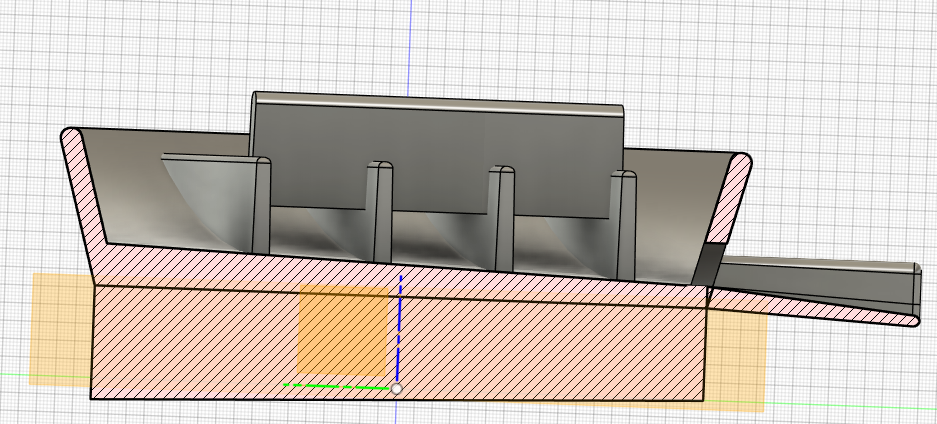The image size is (937, 424).
Task: Pick the small orange square plane
Action: click(x=343, y=330)
